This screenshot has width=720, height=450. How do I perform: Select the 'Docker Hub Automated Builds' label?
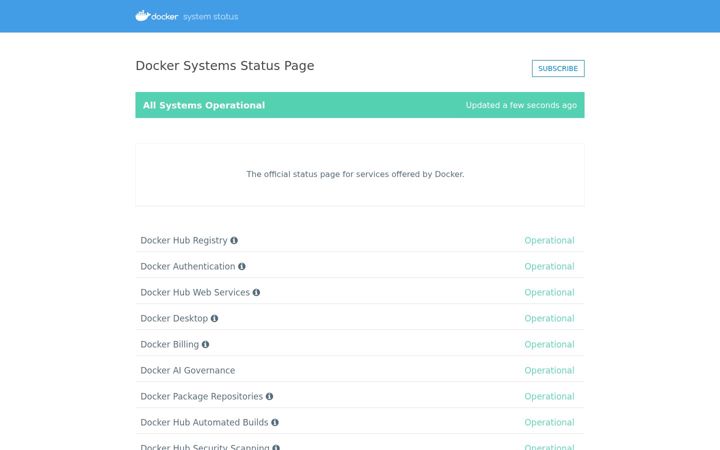tap(204, 422)
